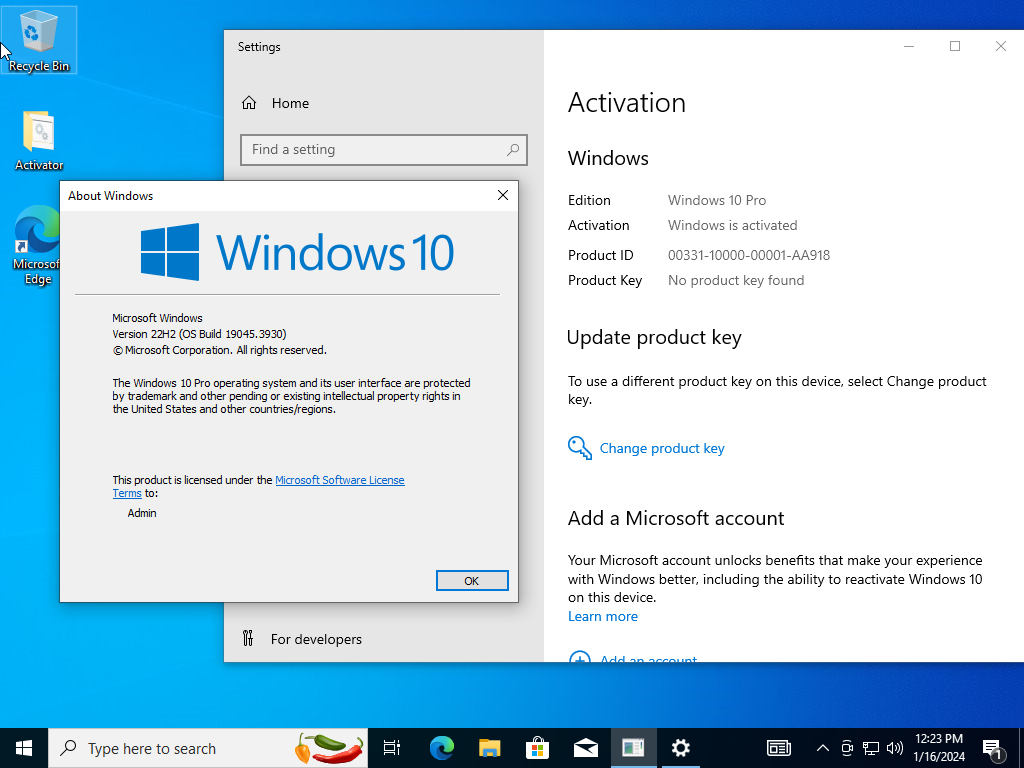Close the About Windows dialog
Screen dimensions: 1024x768
(x=502, y=195)
